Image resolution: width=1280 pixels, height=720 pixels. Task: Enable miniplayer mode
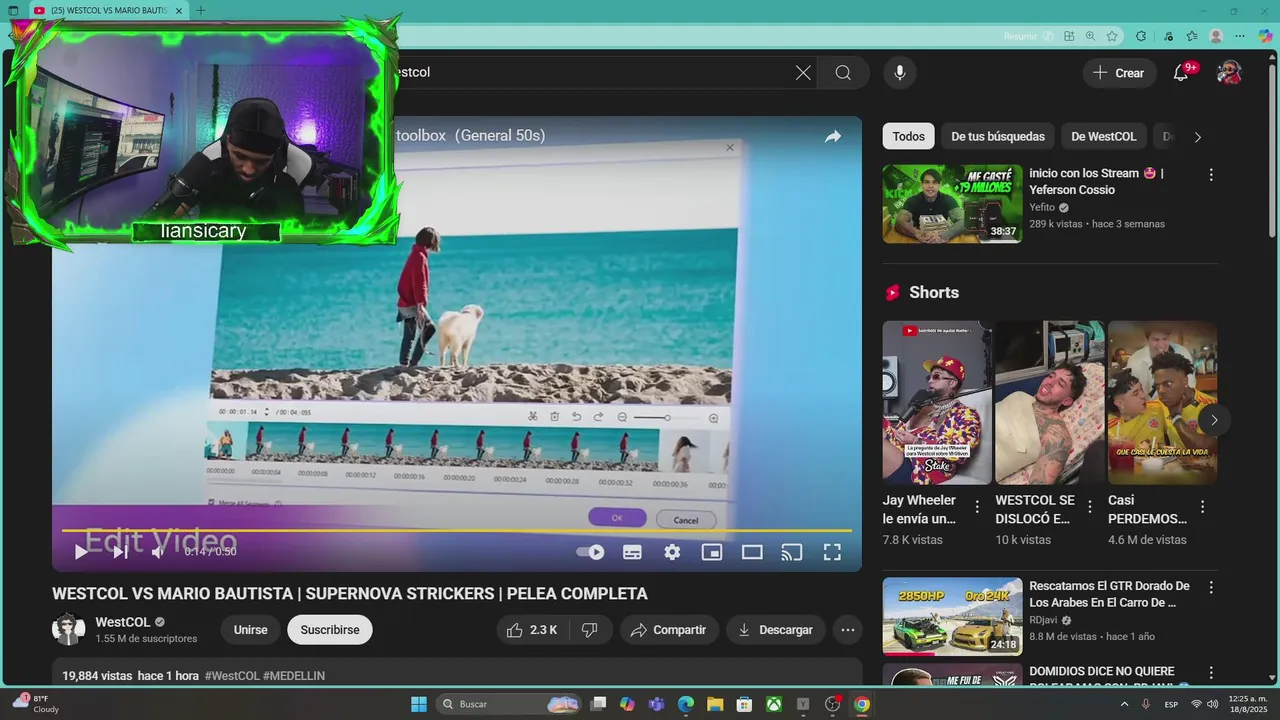tap(712, 552)
